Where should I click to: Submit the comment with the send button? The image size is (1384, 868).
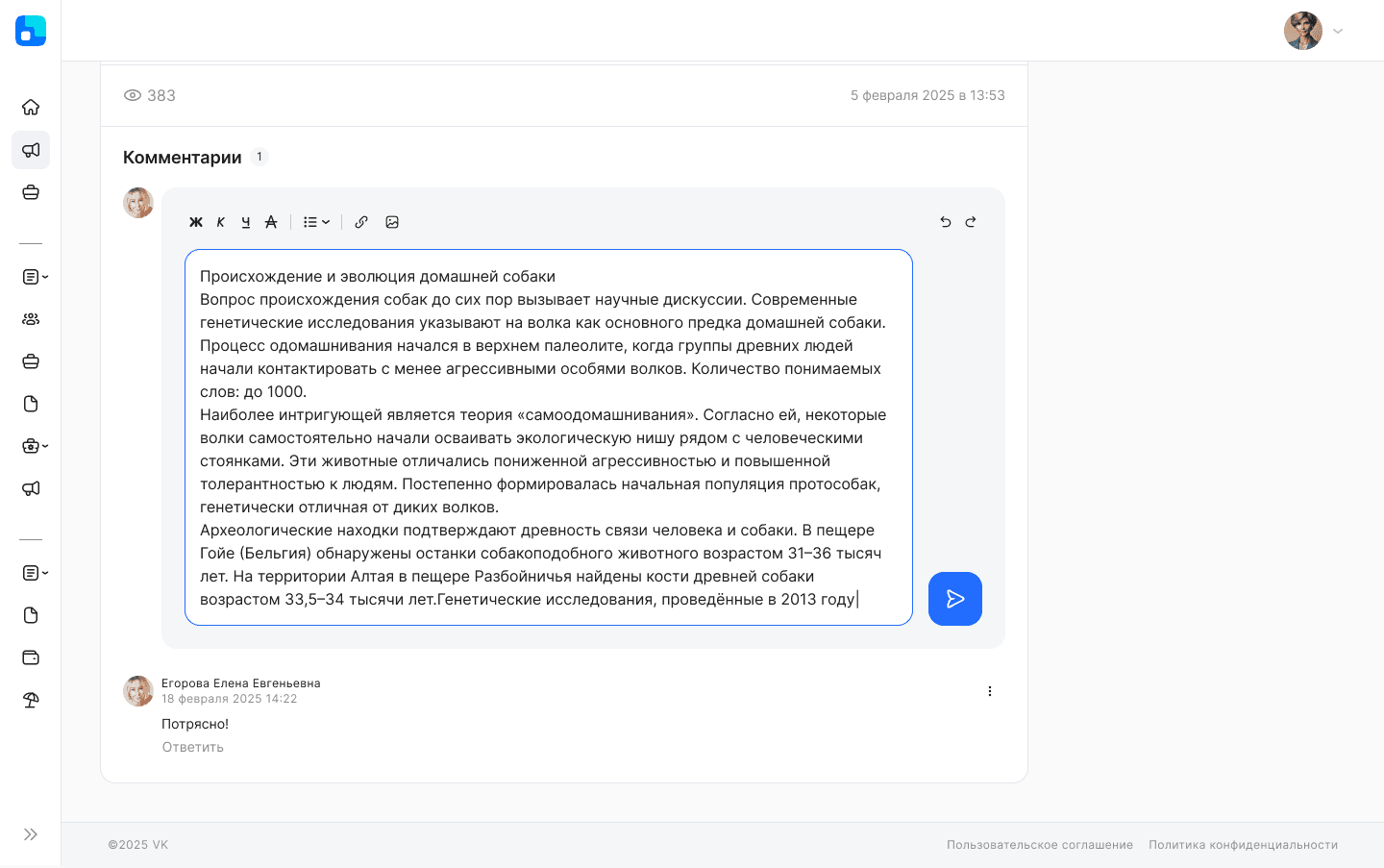point(954,598)
